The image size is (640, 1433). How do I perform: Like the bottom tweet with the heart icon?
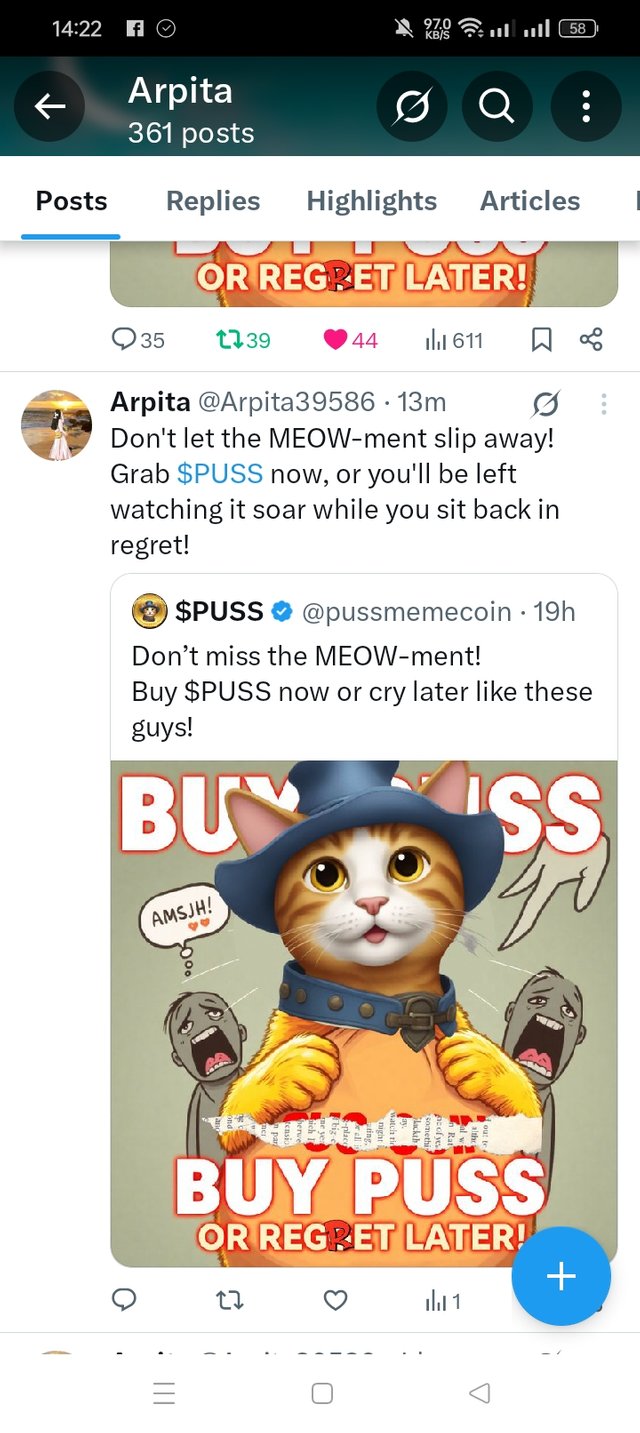pos(336,1300)
